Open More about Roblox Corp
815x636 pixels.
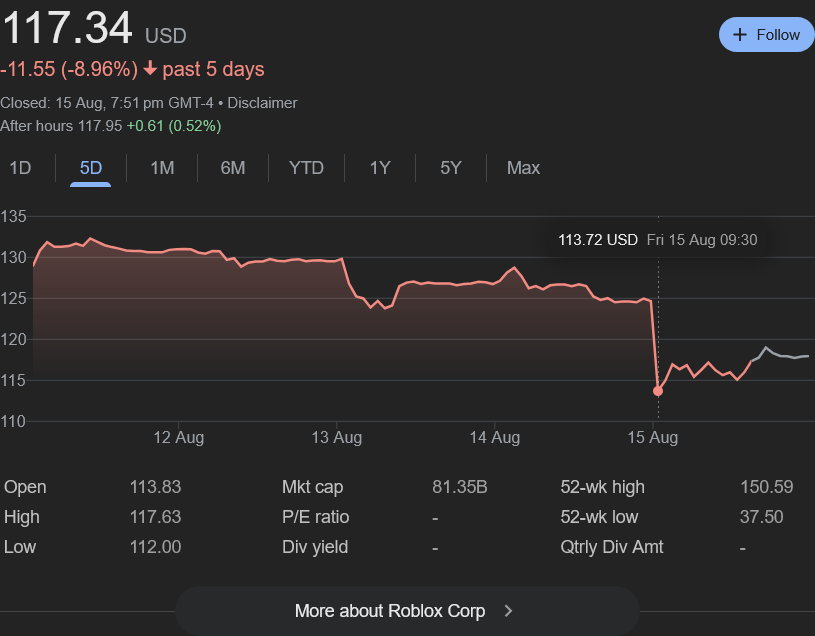407,611
